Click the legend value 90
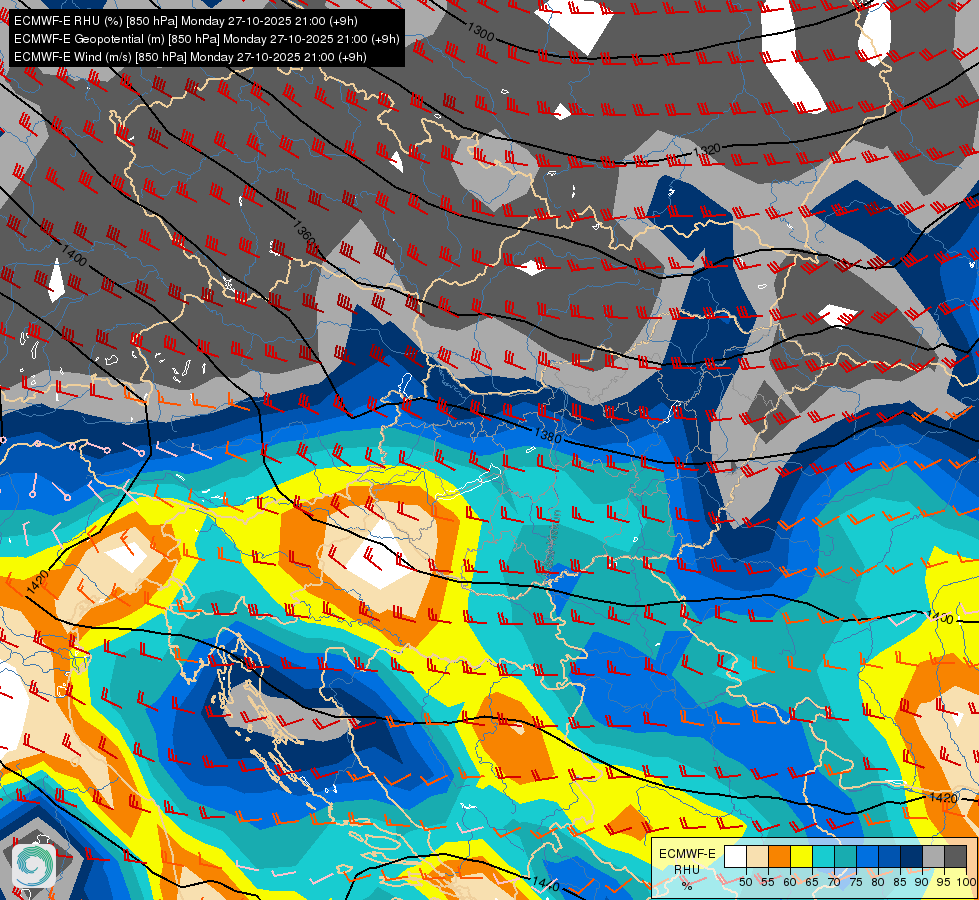This screenshot has width=979, height=900. [x=922, y=882]
